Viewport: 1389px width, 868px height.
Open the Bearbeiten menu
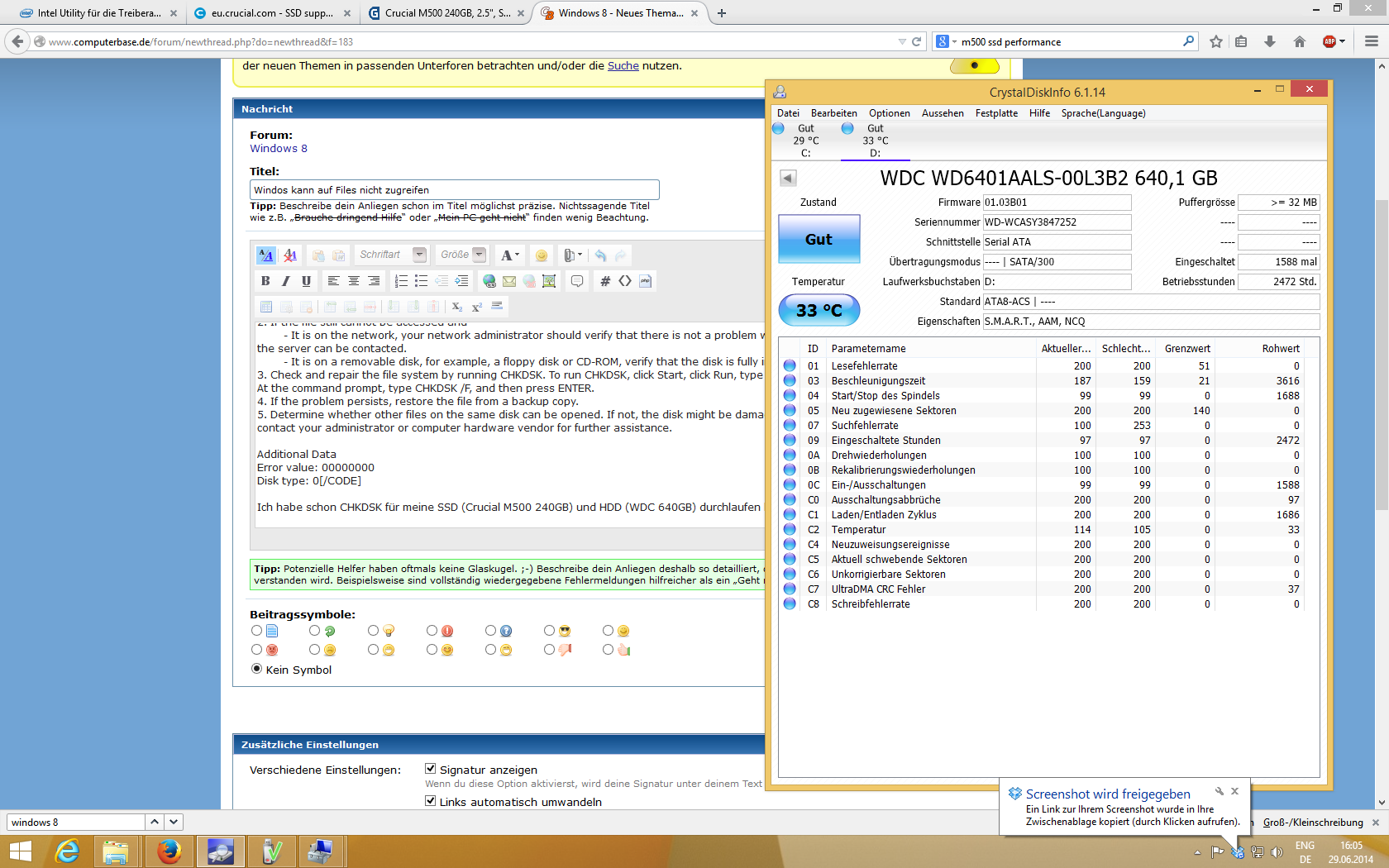coord(834,113)
